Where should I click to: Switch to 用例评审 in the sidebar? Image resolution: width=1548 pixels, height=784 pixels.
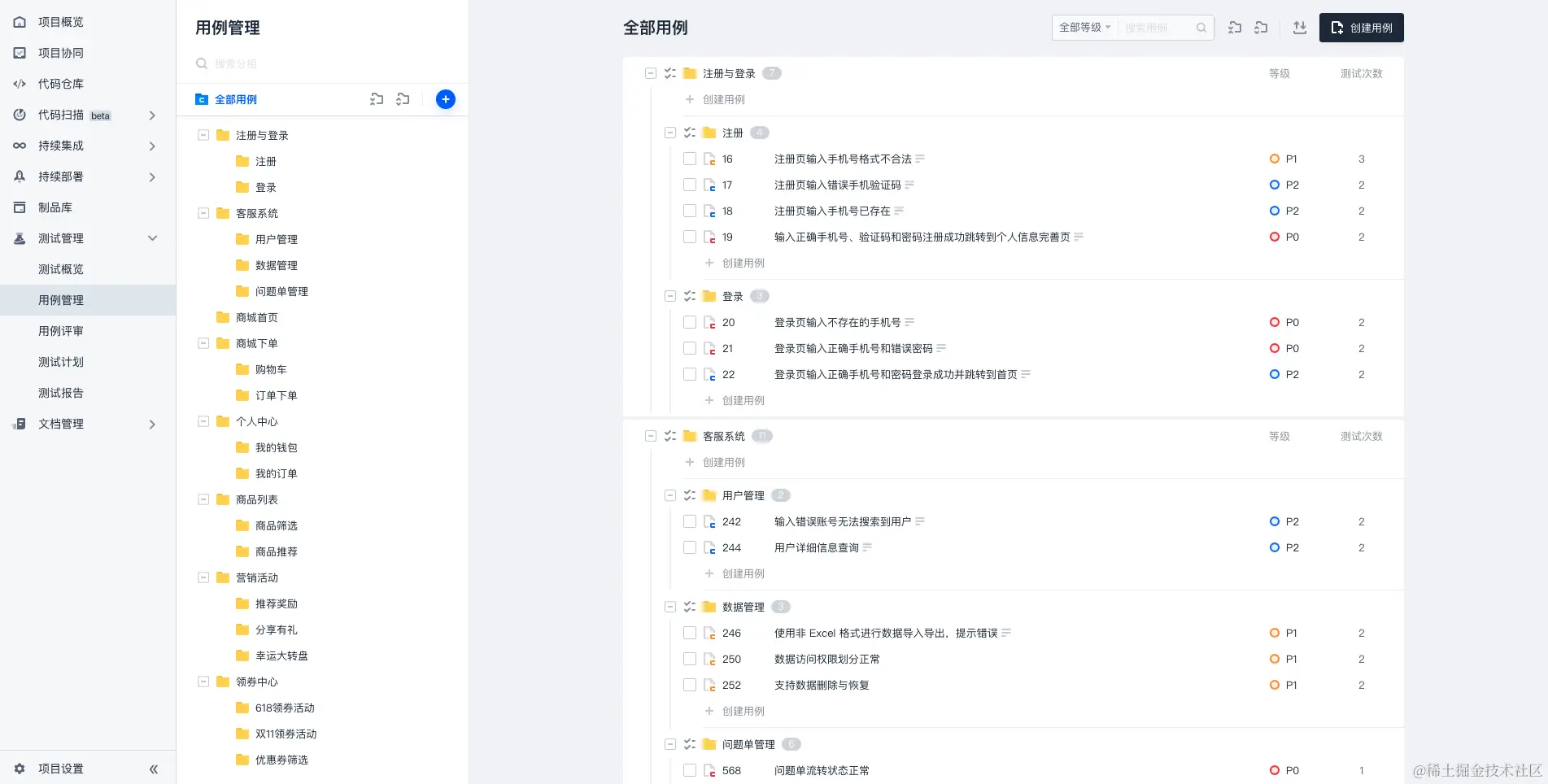click(x=59, y=331)
